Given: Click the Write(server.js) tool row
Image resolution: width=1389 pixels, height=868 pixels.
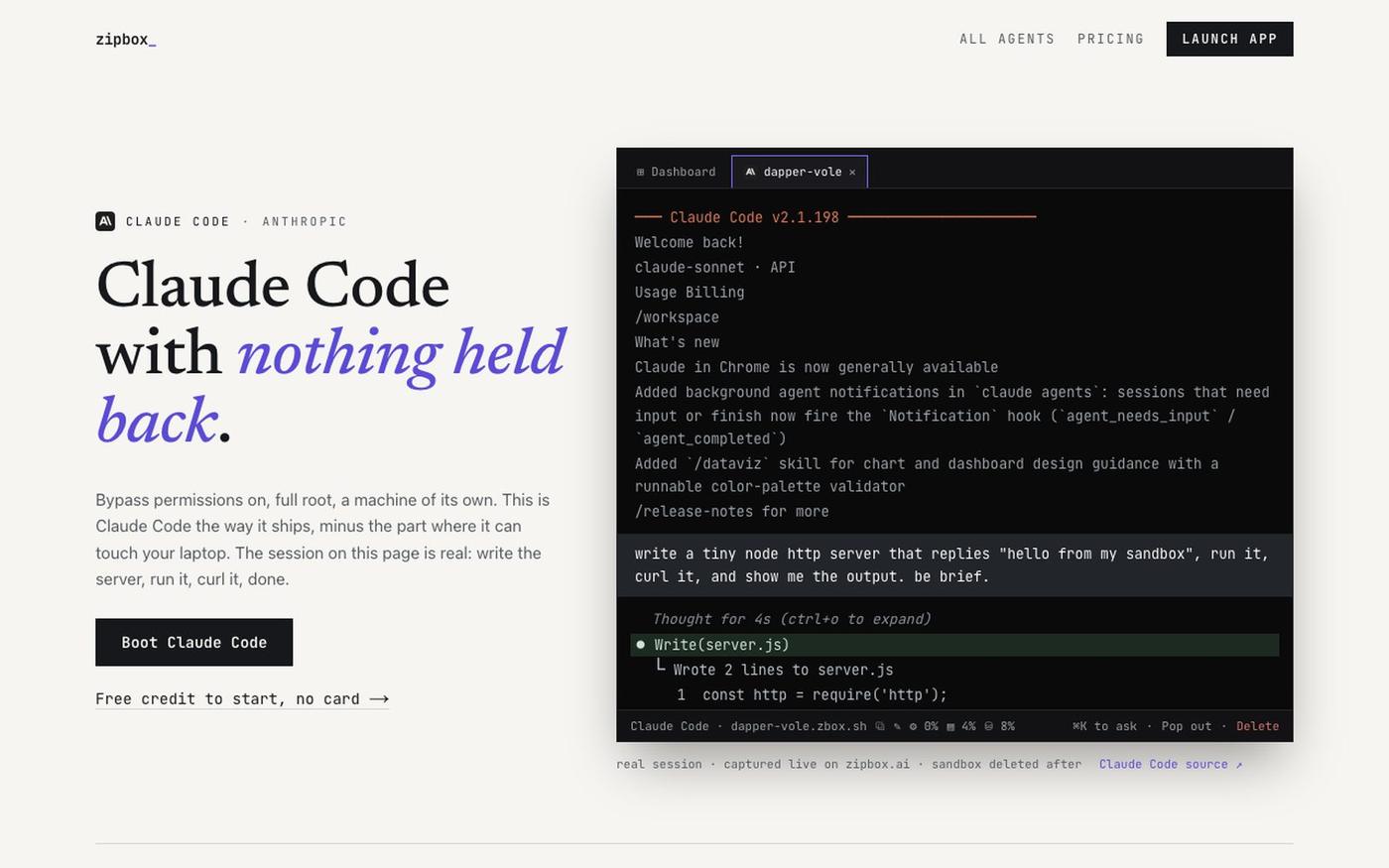Looking at the screenshot, I should (954, 645).
